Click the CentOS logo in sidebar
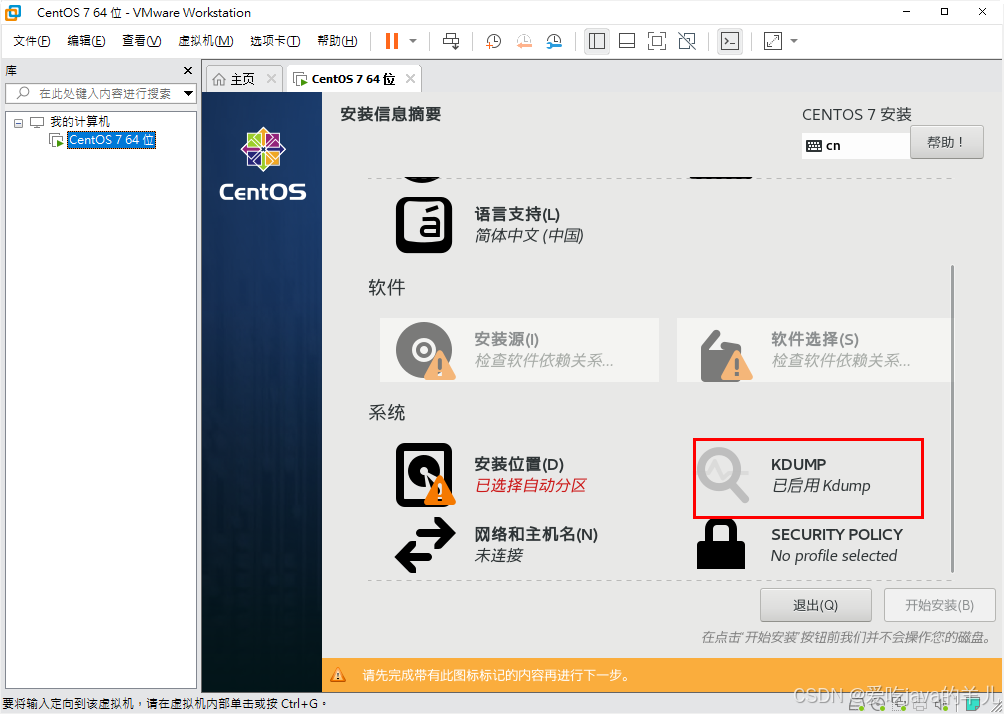This screenshot has height=714, width=1004. (x=263, y=164)
